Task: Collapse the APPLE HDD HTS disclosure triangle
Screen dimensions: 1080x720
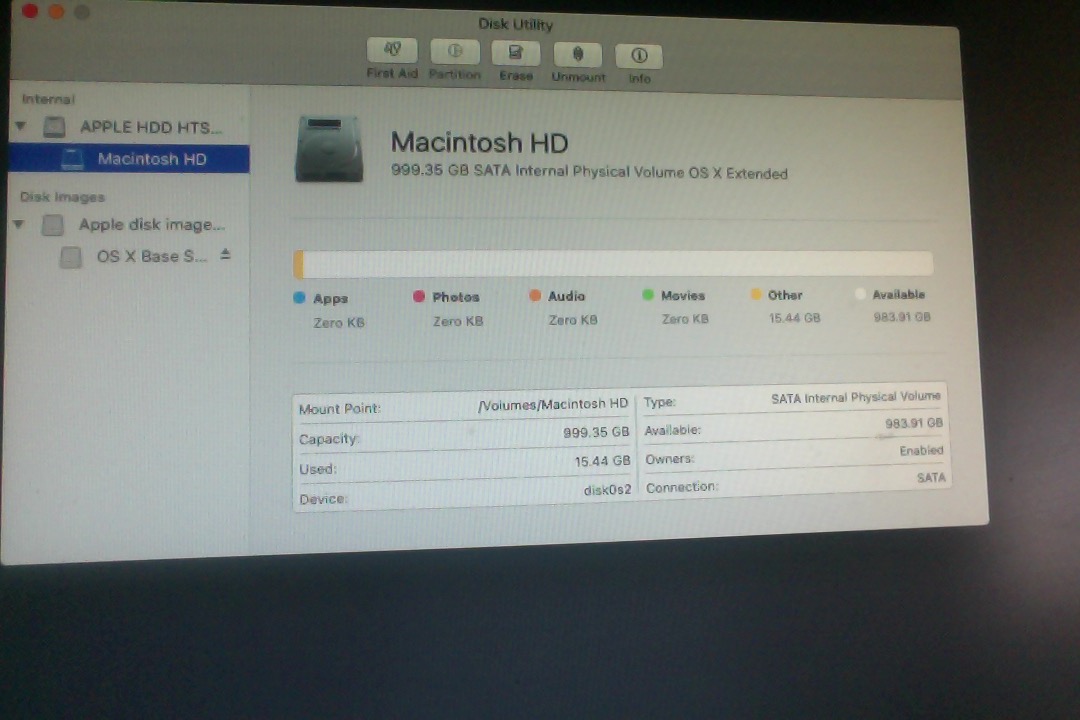Action: point(21,126)
